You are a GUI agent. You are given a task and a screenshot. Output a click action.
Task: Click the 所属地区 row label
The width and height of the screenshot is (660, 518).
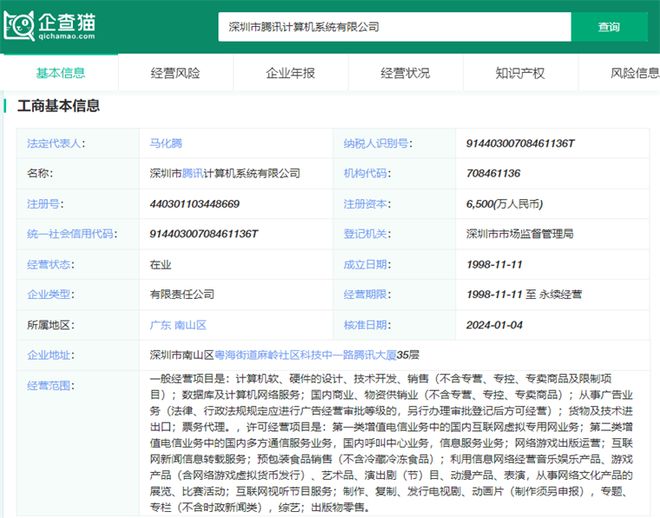pos(51,325)
